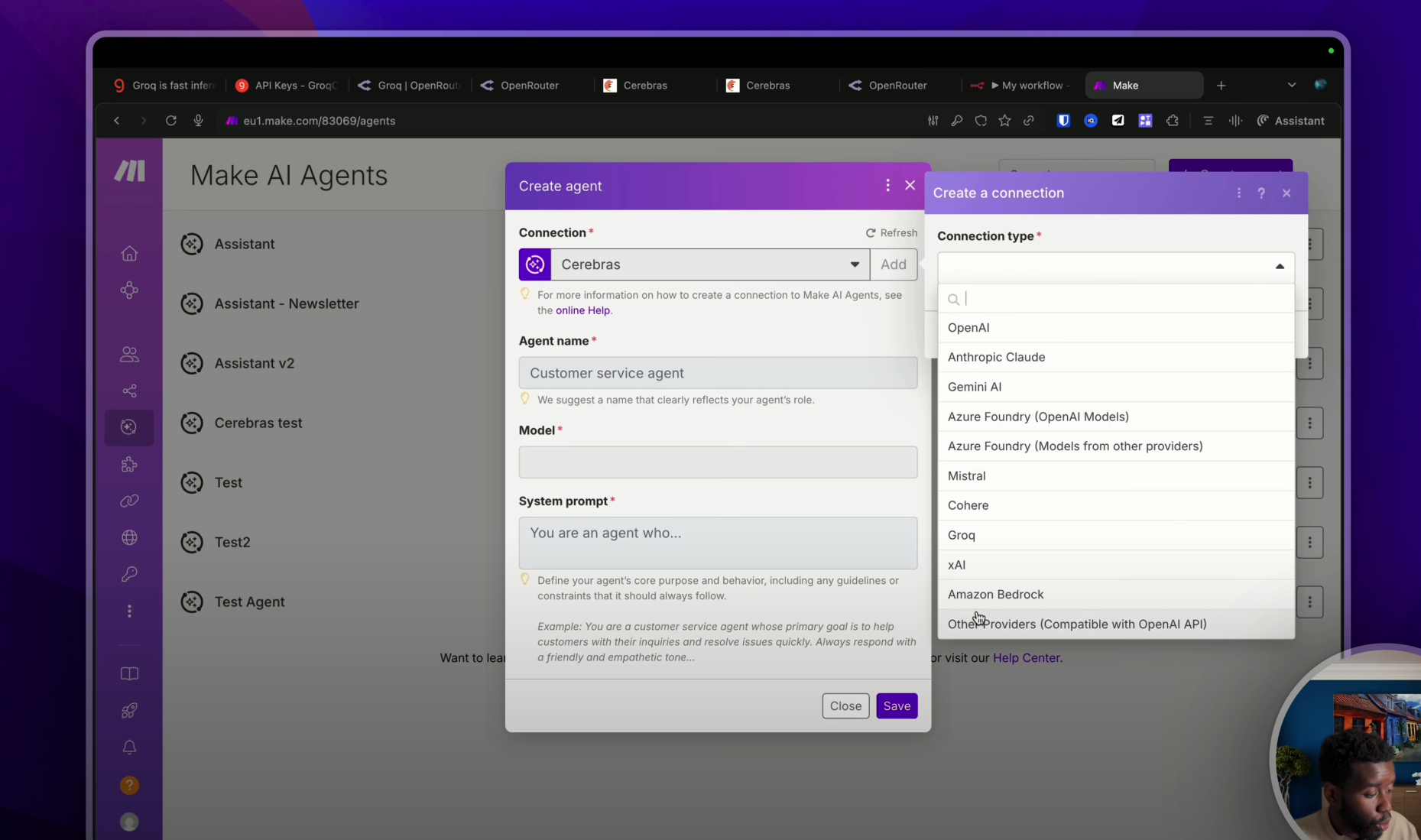Select xAI connection type
The width and height of the screenshot is (1421, 840).
point(1116,565)
